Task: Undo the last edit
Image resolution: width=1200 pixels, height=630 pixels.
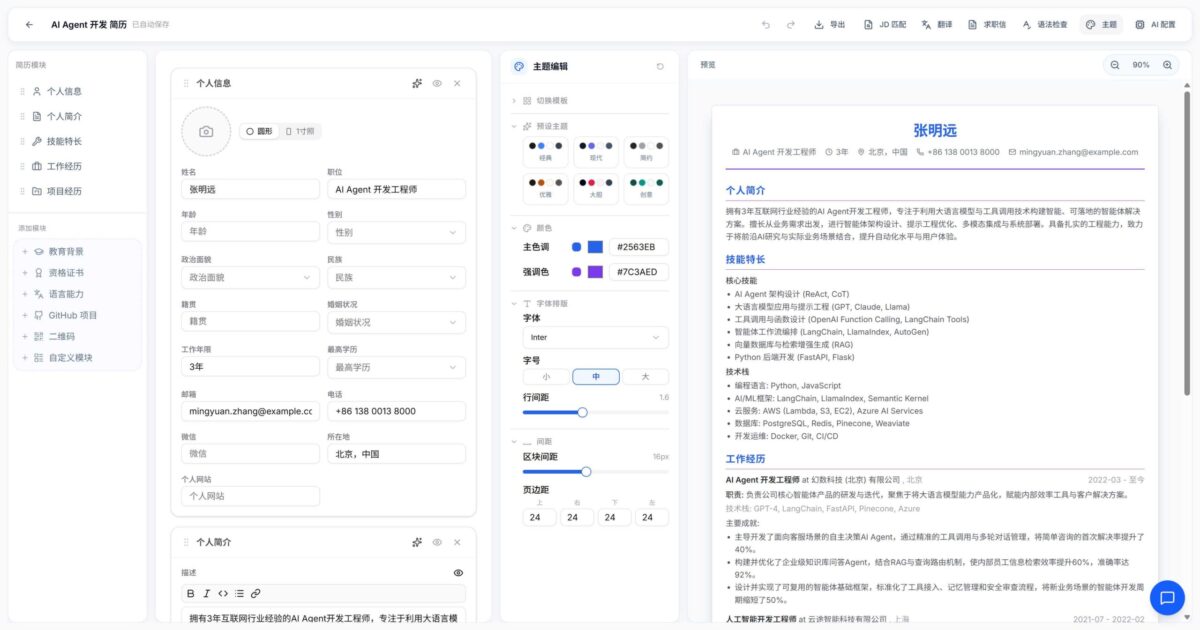Action: tap(766, 25)
